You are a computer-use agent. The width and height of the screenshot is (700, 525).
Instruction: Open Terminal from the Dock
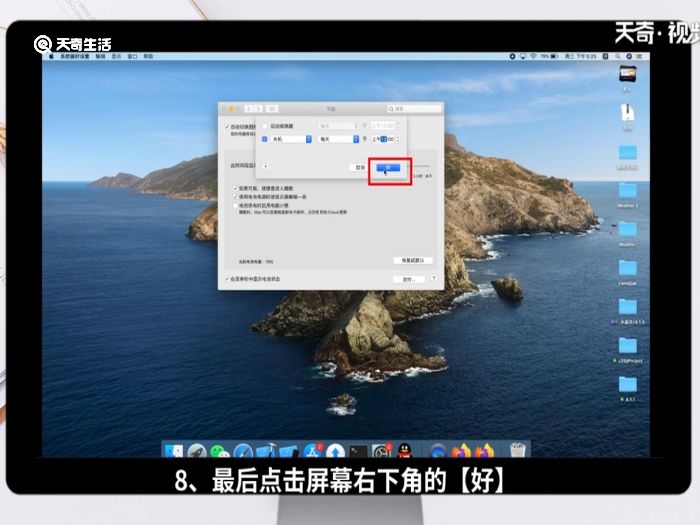click(358, 451)
